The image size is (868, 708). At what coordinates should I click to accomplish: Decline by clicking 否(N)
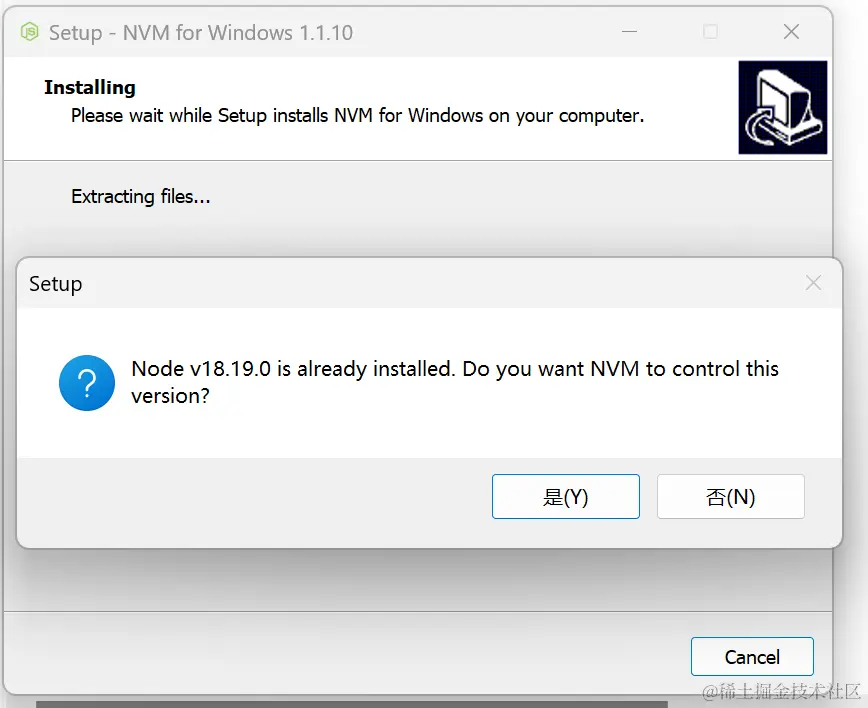pyautogui.click(x=731, y=497)
